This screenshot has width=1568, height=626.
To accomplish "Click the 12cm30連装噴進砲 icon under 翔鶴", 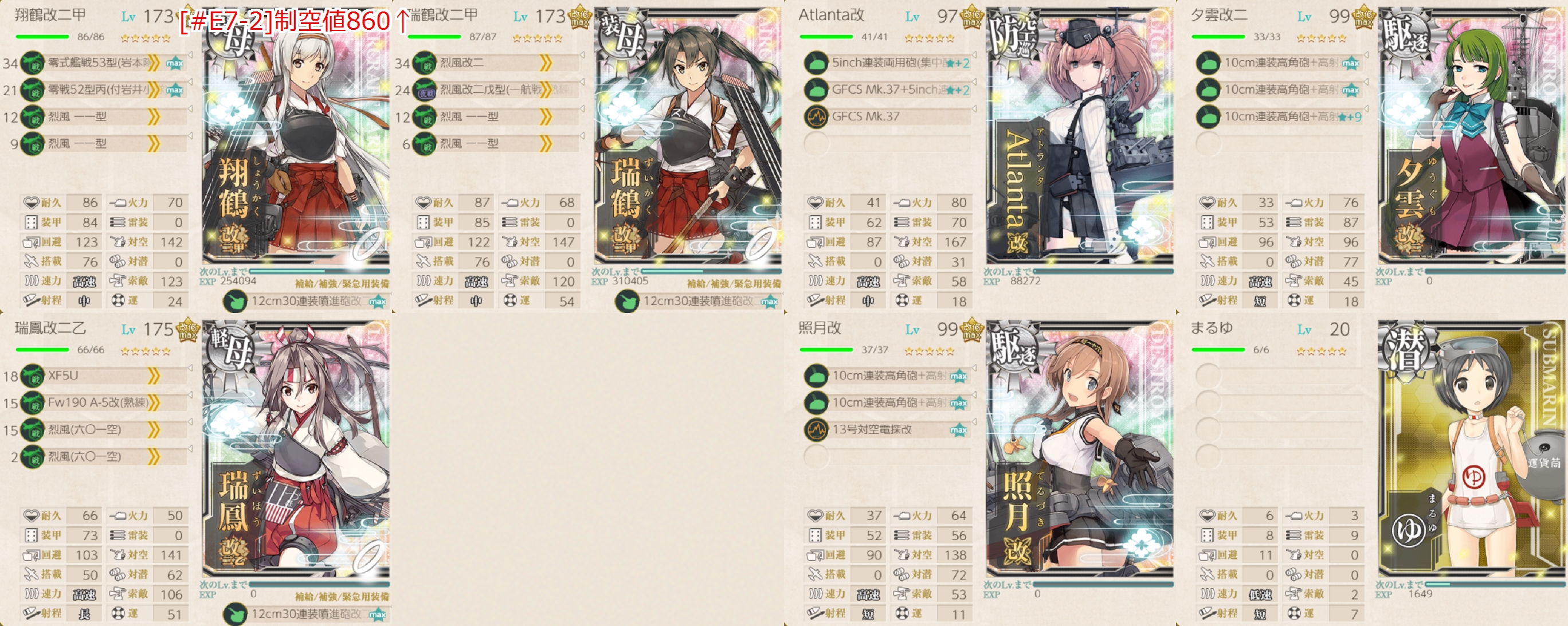I will click(235, 302).
